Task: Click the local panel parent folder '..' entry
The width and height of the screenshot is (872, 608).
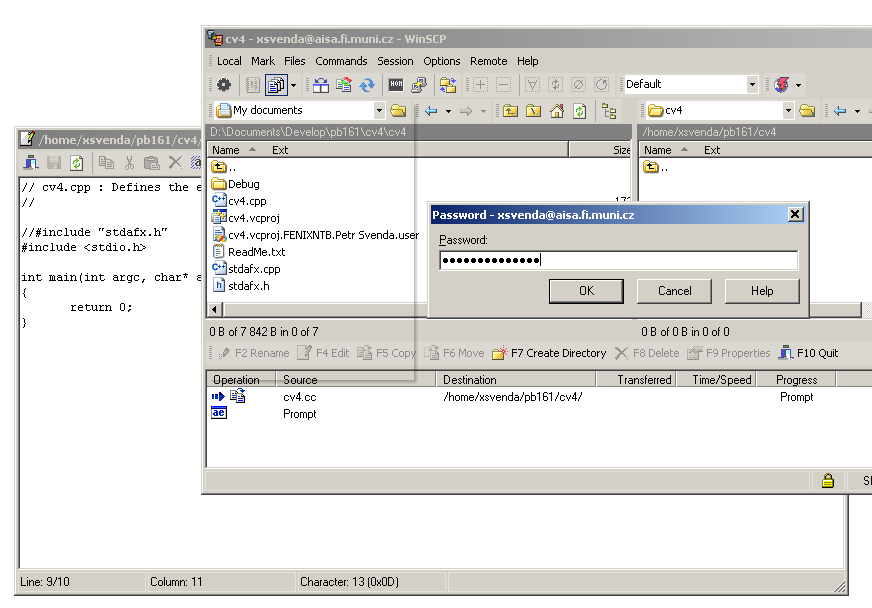Action: coord(224,167)
